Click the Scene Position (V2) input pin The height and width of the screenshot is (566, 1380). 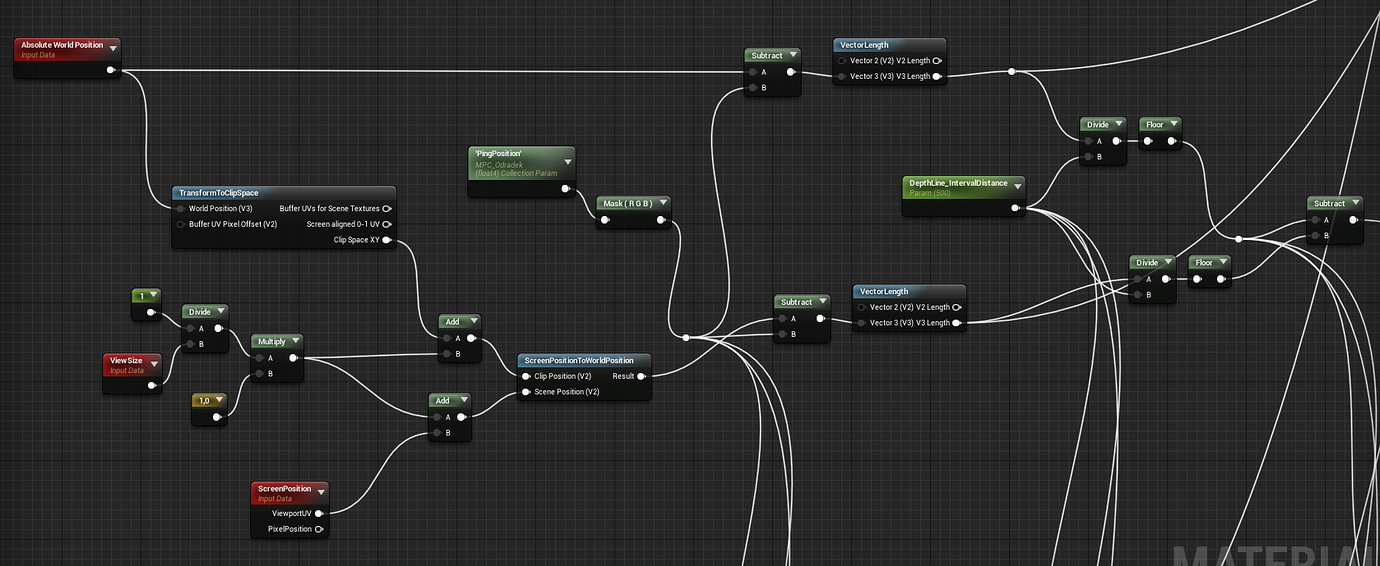tap(526, 392)
